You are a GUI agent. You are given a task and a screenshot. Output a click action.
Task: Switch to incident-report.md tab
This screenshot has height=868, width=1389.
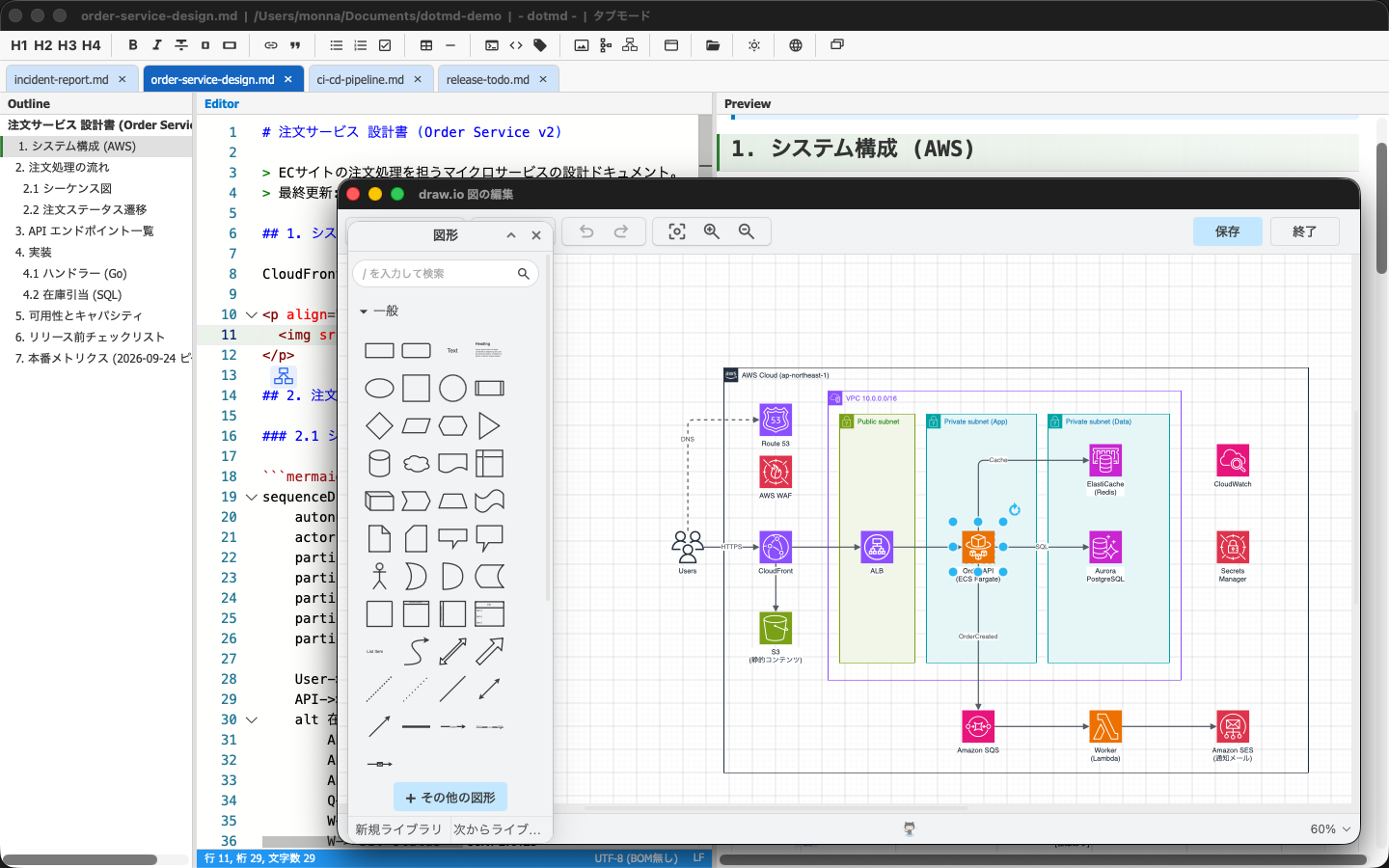point(62,79)
